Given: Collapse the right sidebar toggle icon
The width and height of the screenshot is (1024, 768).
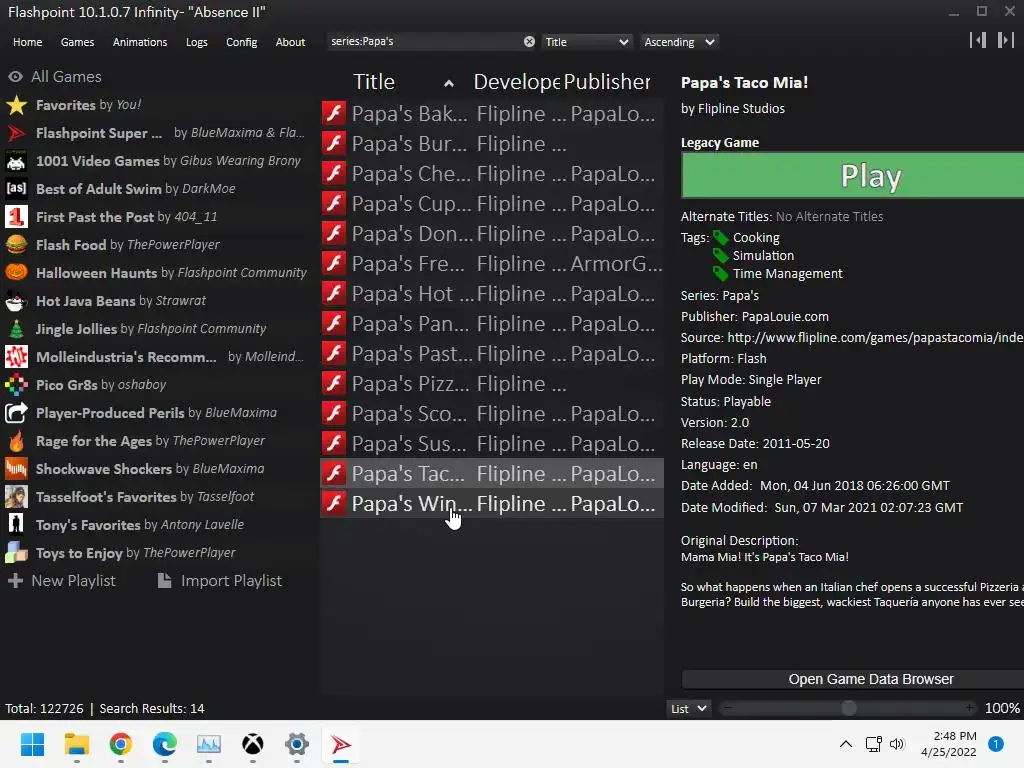Looking at the screenshot, I should click(x=1006, y=40).
